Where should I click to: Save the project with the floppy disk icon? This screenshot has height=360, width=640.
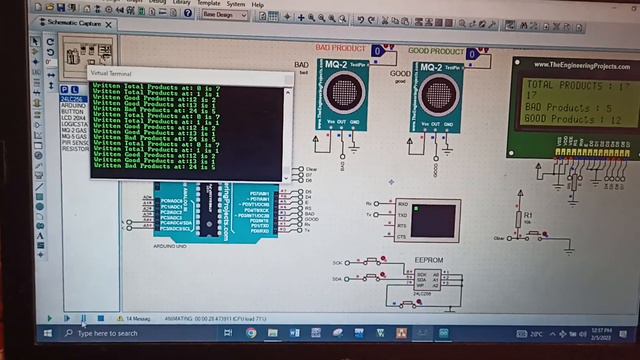click(x=61, y=8)
